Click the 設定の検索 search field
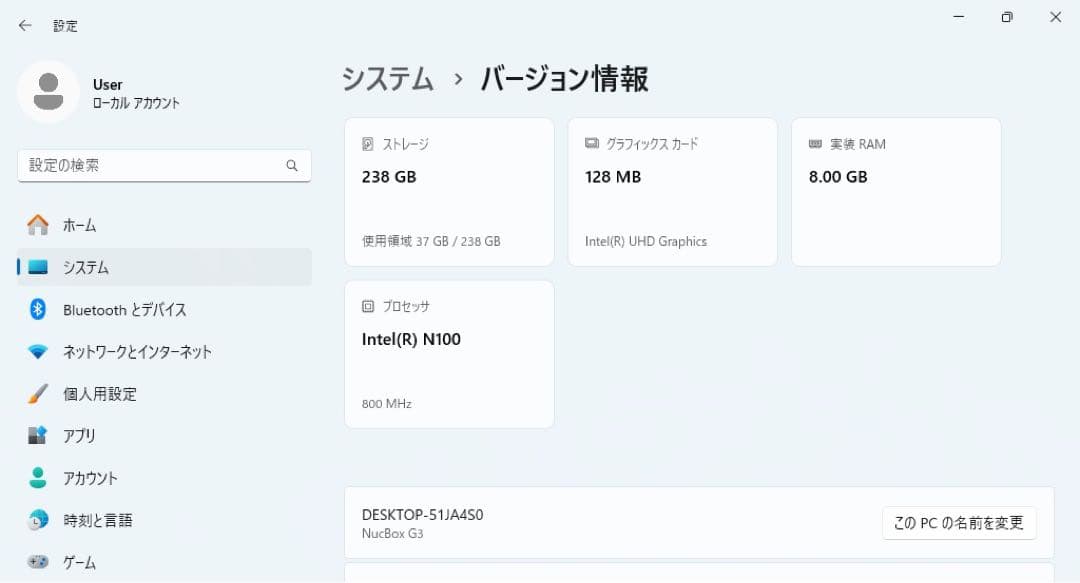This screenshot has height=583, width=1080. 150,165
